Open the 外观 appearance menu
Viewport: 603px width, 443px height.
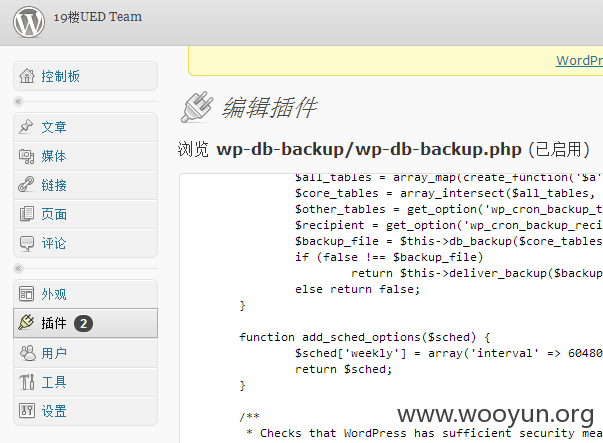[85, 294]
